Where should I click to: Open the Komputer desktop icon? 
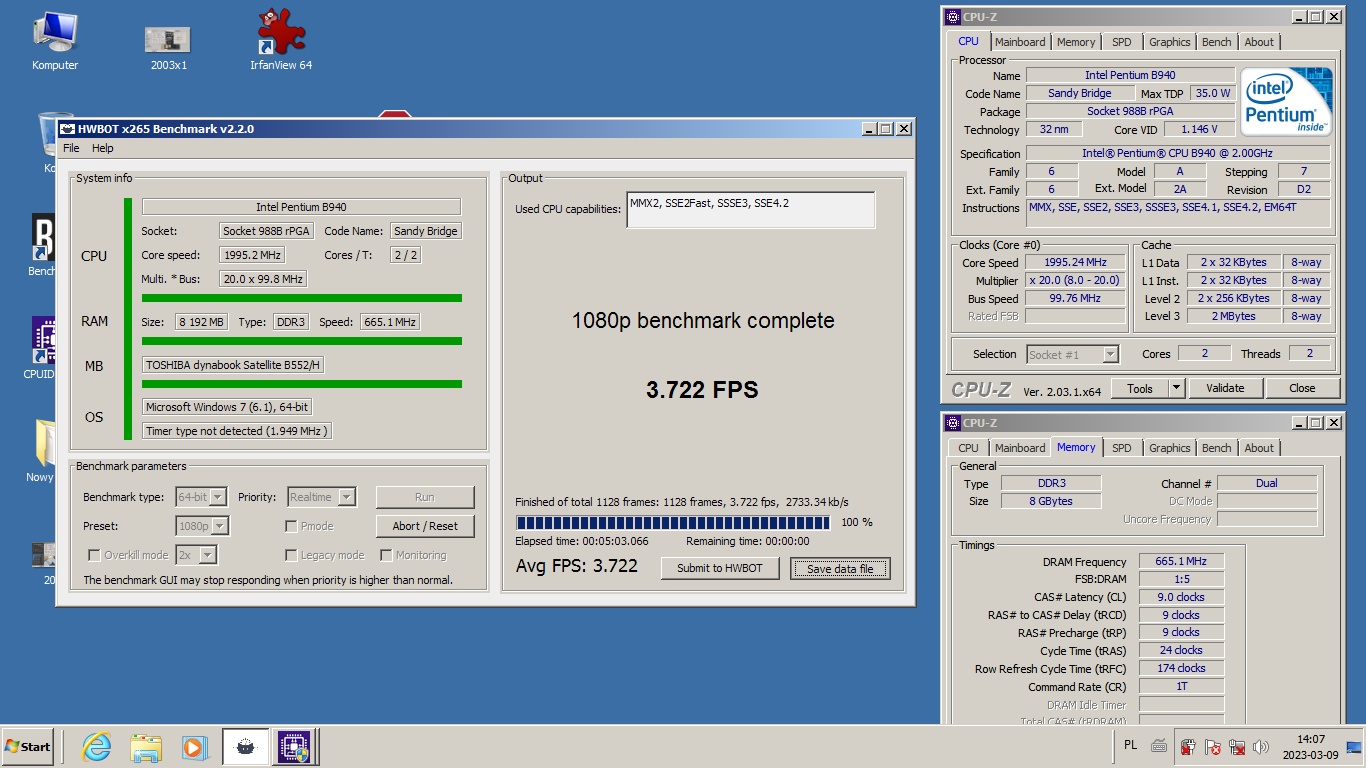tap(55, 40)
